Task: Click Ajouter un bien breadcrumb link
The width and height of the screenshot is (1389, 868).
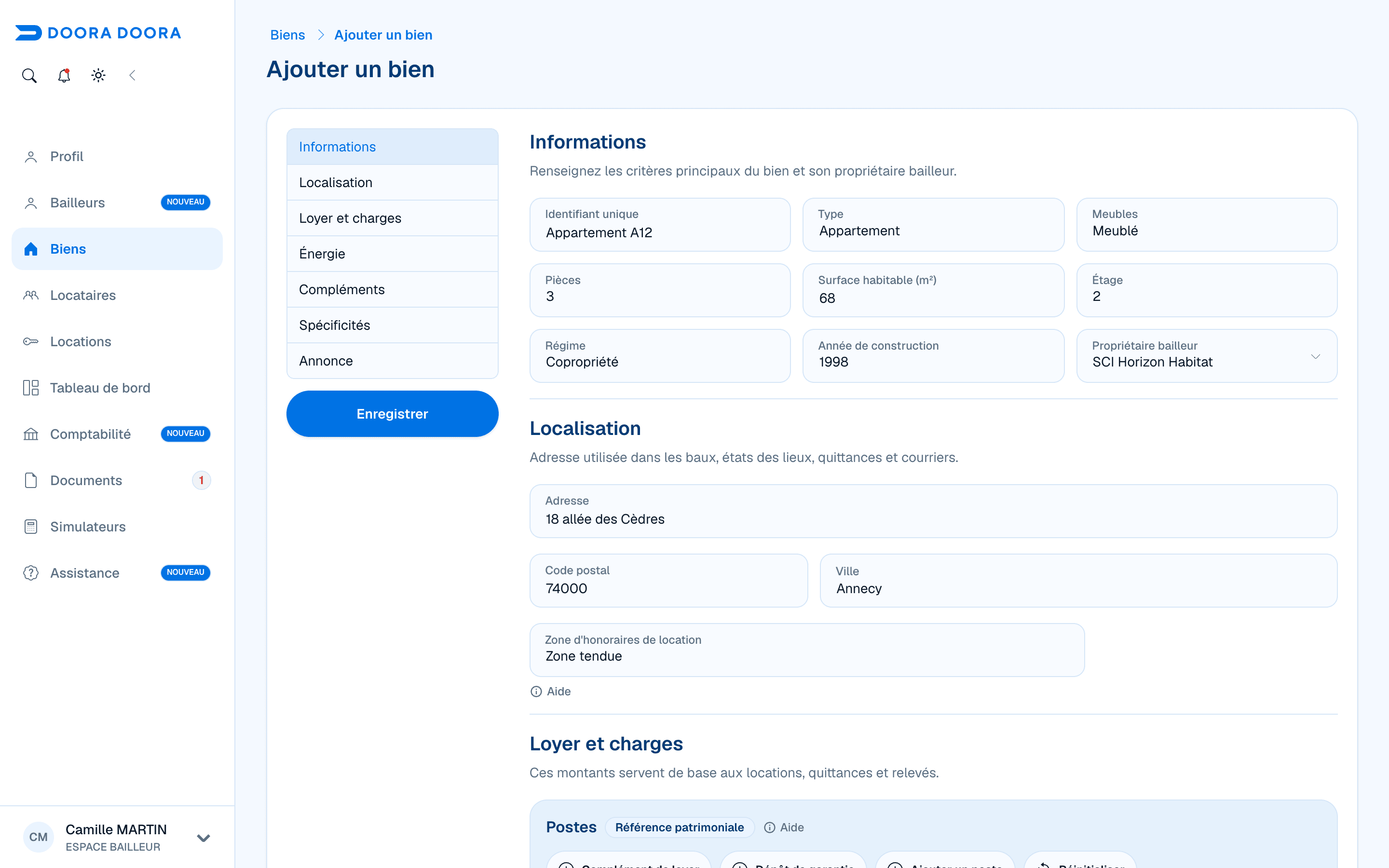Action: (x=383, y=35)
